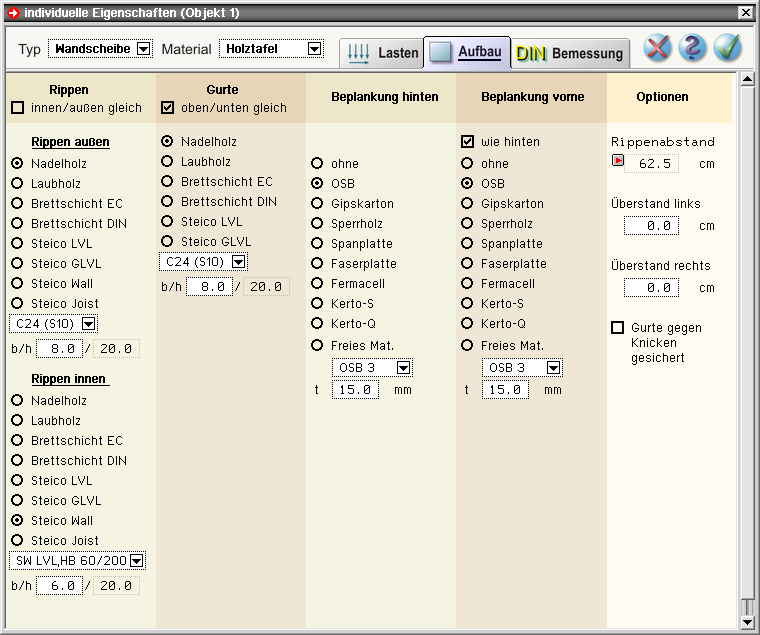The image size is (760, 635).
Task: Open the Lasten tab
Action: coord(383,53)
